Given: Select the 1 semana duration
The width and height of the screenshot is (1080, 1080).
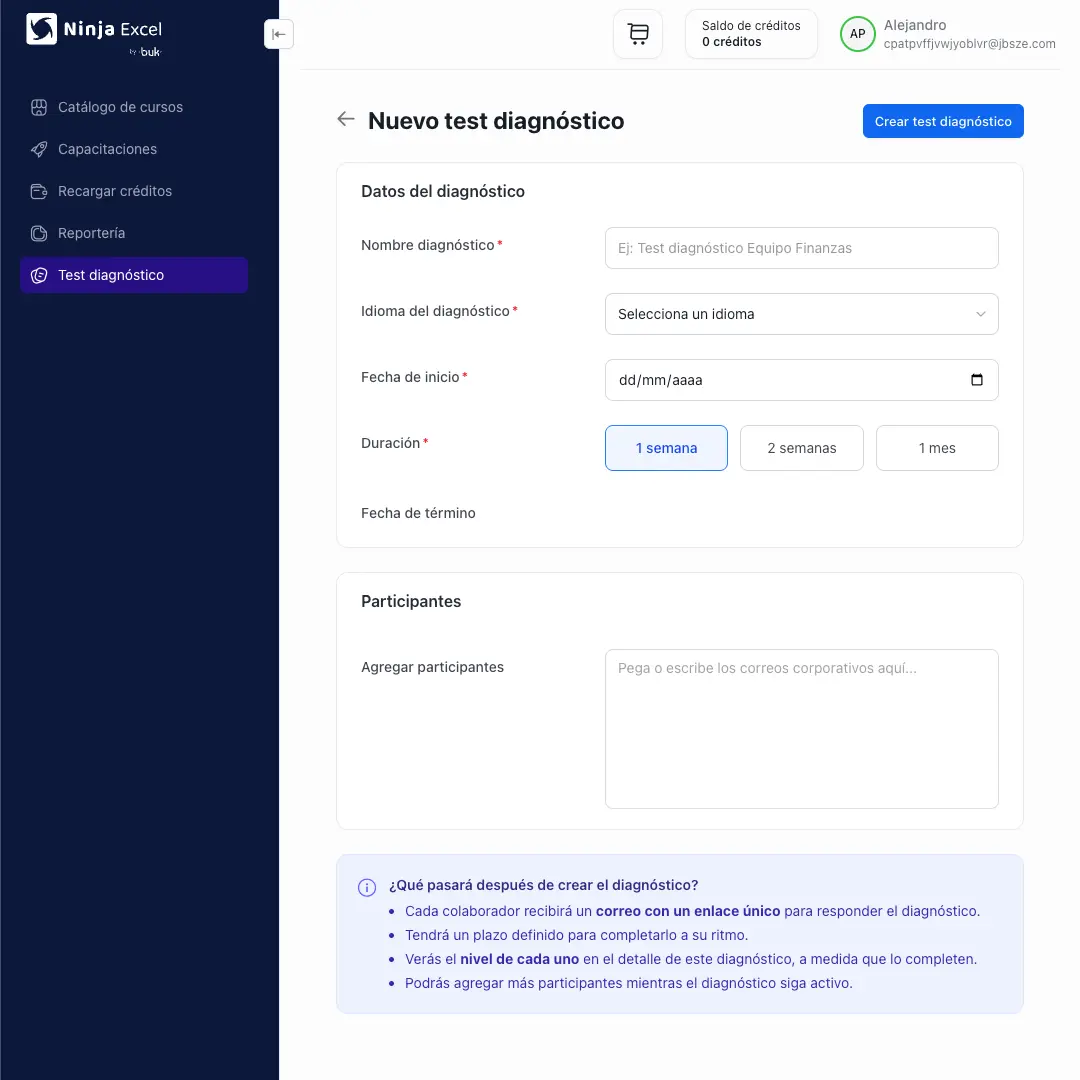Looking at the screenshot, I should click(666, 448).
